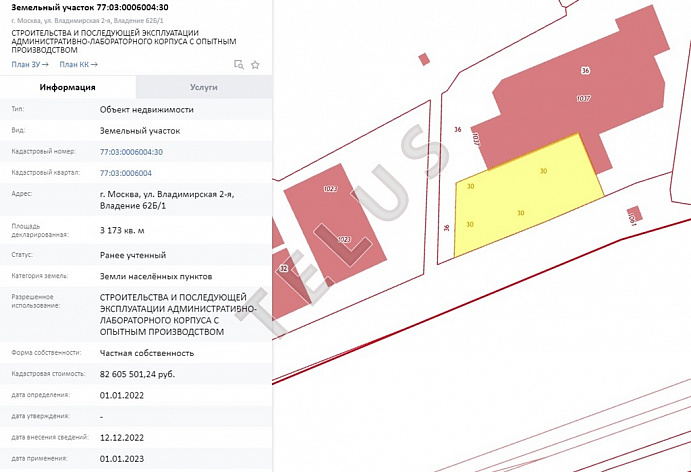This screenshot has height=472, width=691.
Task: Open cadastral quarter link 77:03:0006004
Action: 126,173
